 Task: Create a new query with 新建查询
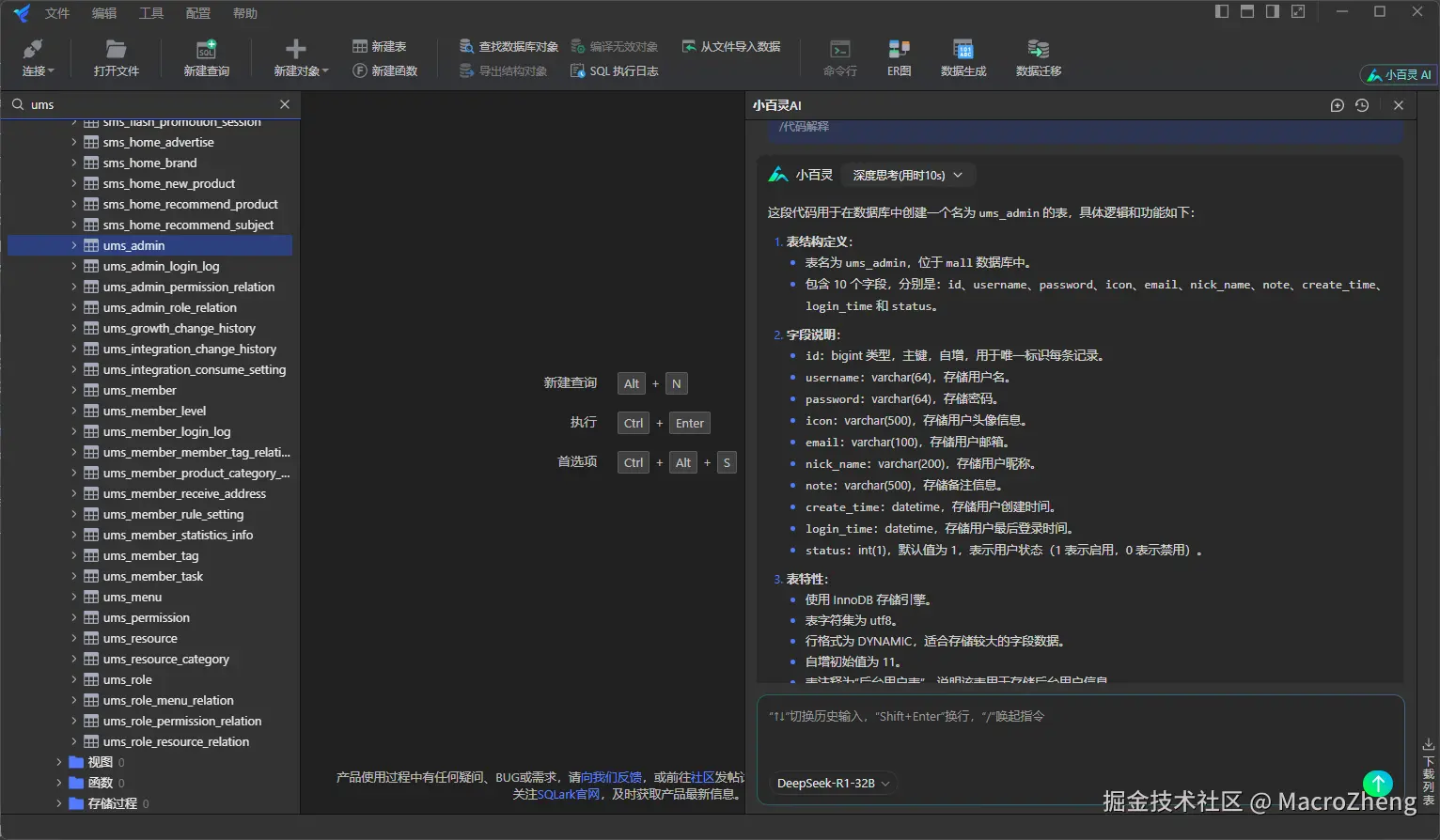pos(206,58)
